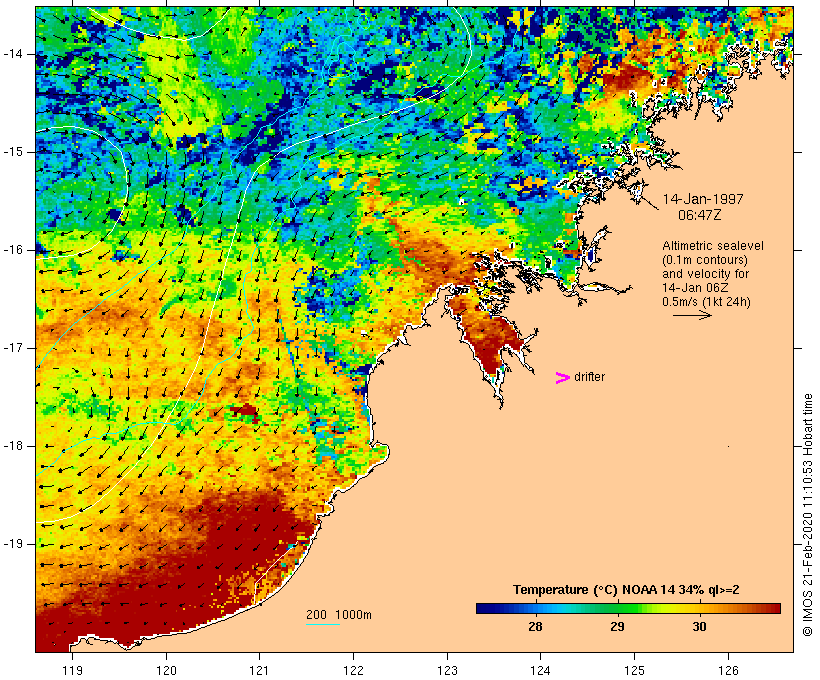Screen dimensions: 820x680
Task: Click the '14-Jan 06Z' annotation
Action: (695, 288)
